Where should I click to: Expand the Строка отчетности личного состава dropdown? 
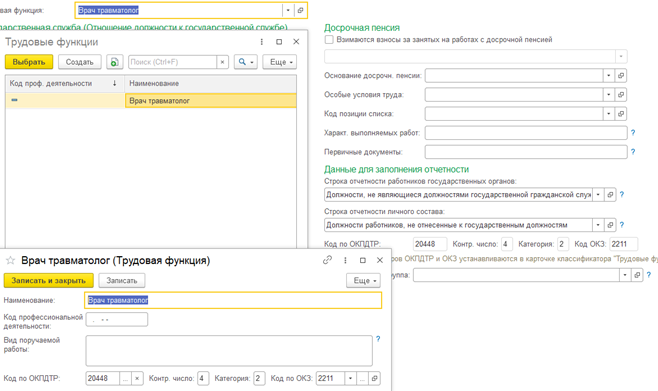click(x=598, y=225)
